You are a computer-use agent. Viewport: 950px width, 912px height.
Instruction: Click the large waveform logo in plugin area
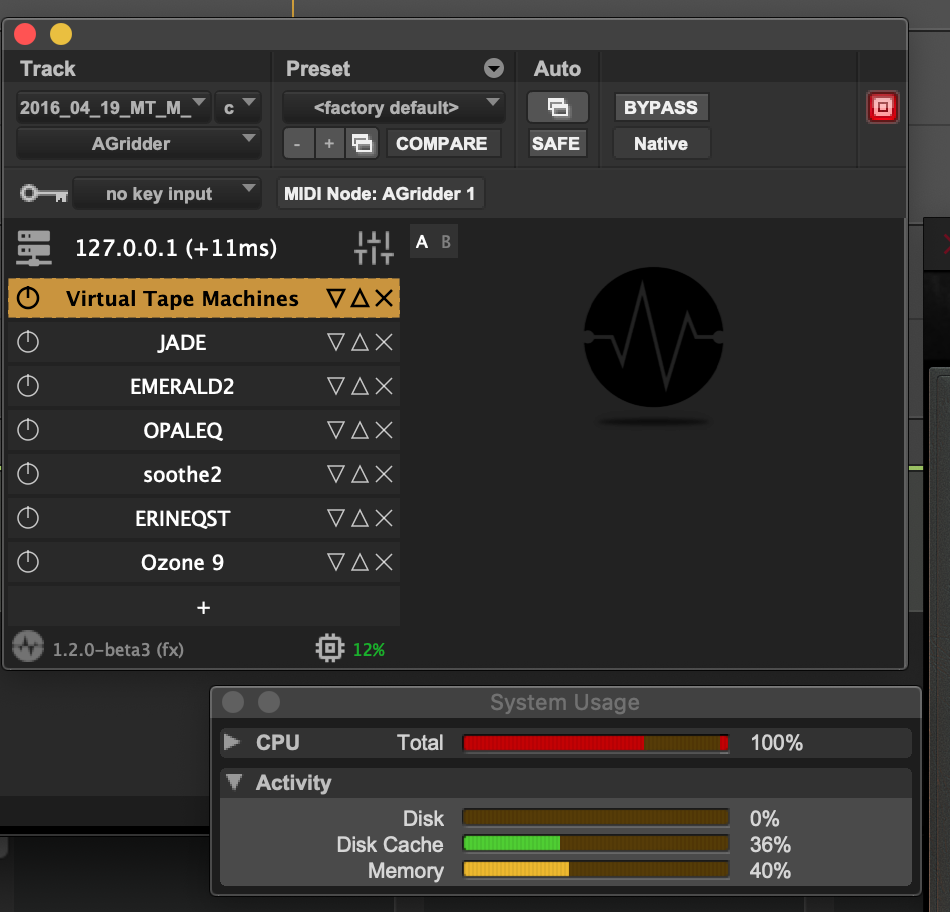(x=653, y=337)
